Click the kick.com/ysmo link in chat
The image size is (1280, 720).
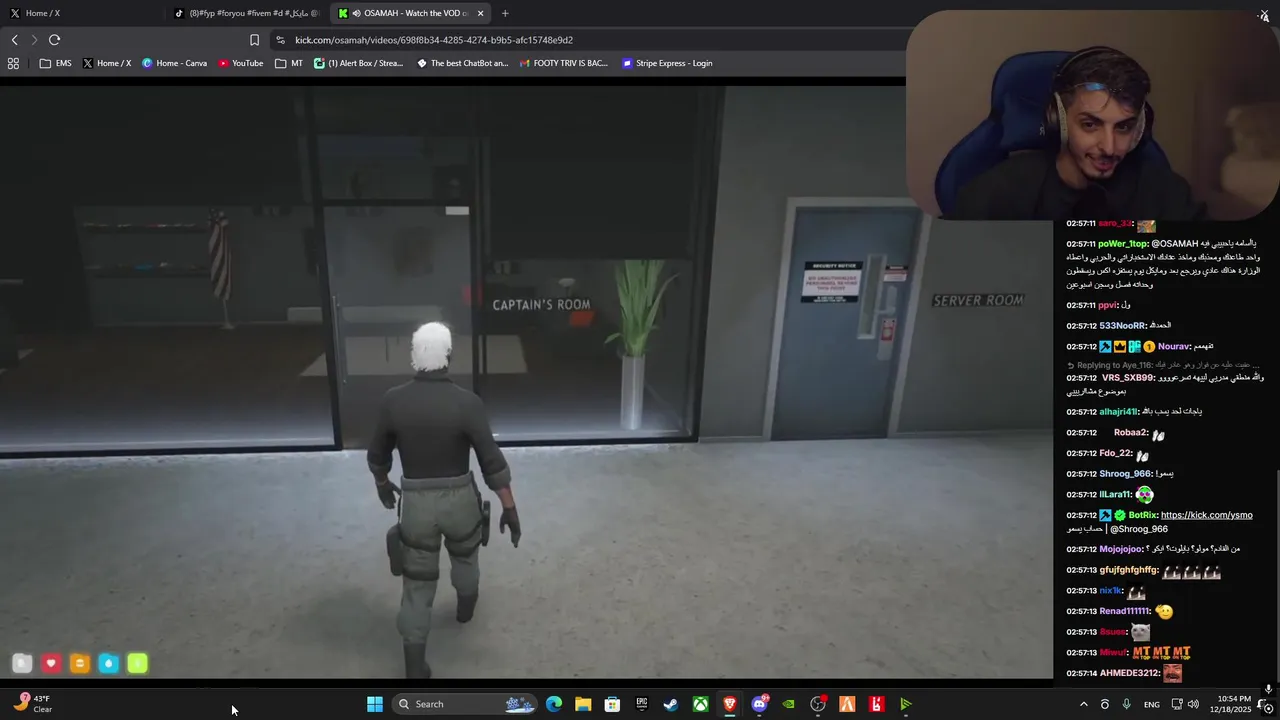(x=1206, y=515)
